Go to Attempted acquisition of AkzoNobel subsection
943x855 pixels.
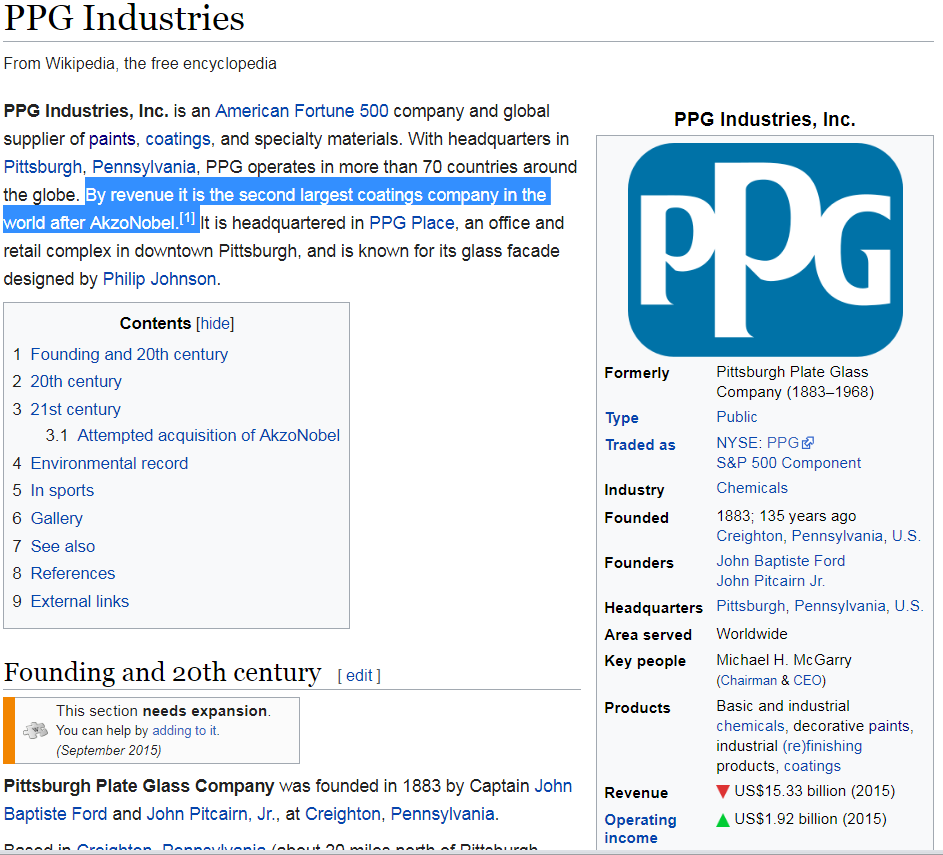tap(208, 435)
